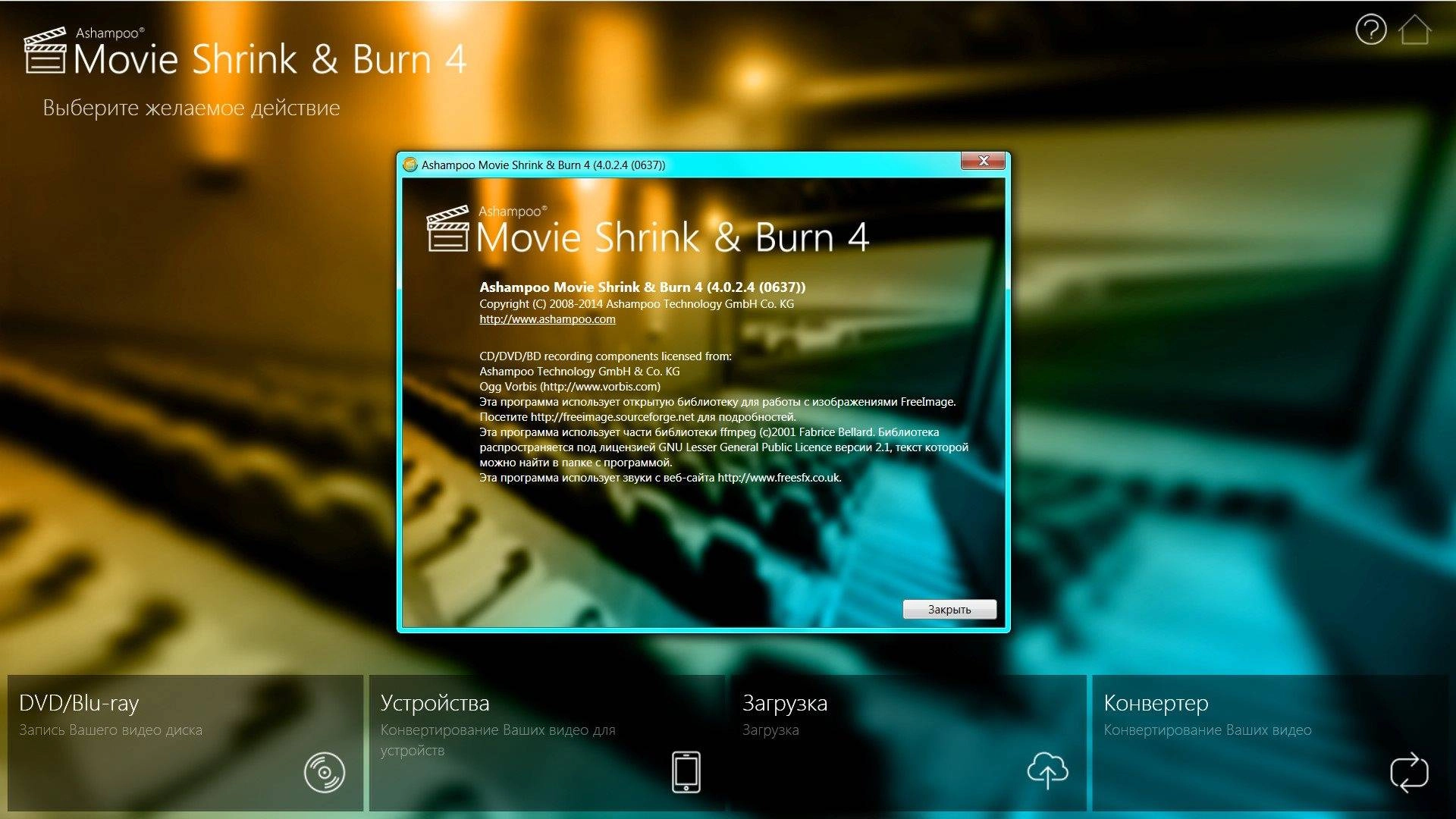Click the smartphone icon in Устройства tile
Image resolution: width=1456 pixels, height=819 pixels.
click(686, 772)
